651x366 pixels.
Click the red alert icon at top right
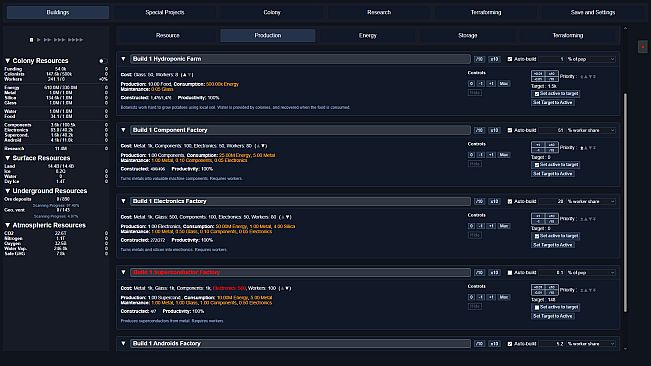pyautogui.click(x=643, y=46)
